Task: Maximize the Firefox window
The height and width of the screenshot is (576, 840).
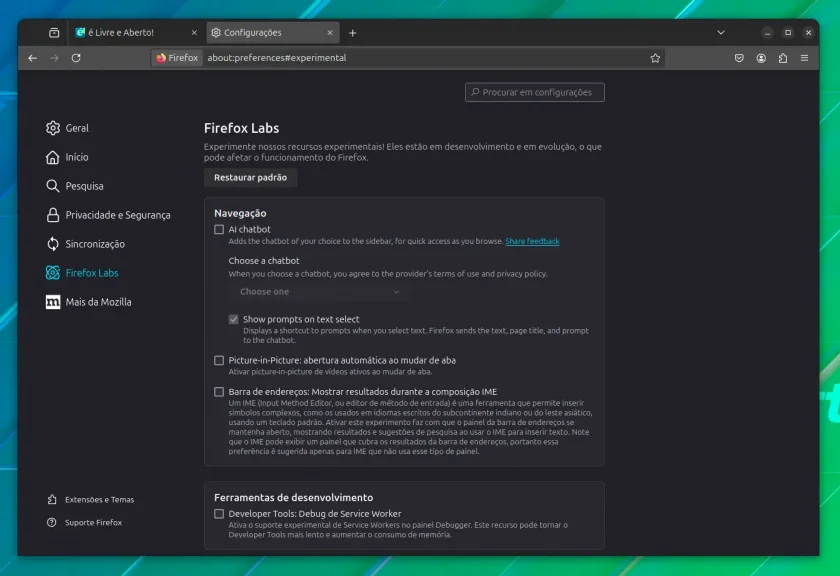Action: coord(788,33)
